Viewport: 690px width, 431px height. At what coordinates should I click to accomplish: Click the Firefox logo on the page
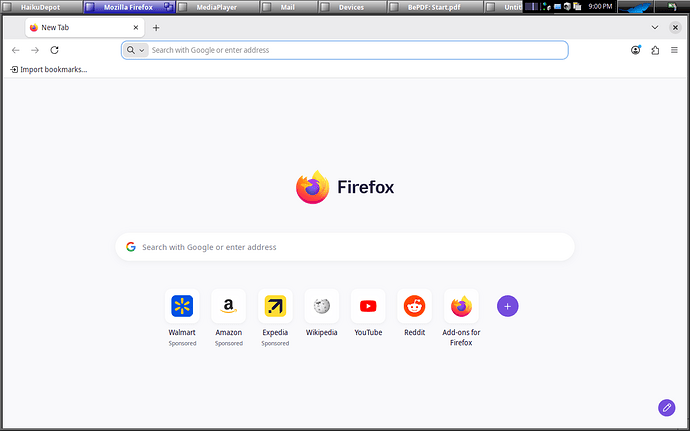(312, 187)
